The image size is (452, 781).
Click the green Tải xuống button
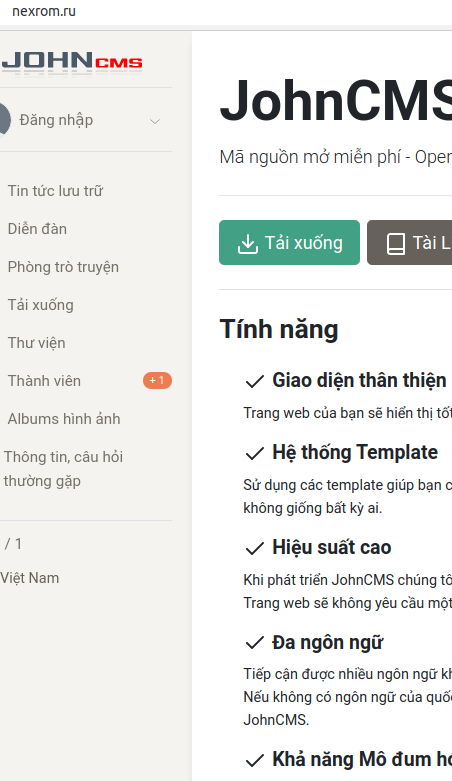pyautogui.click(x=289, y=243)
